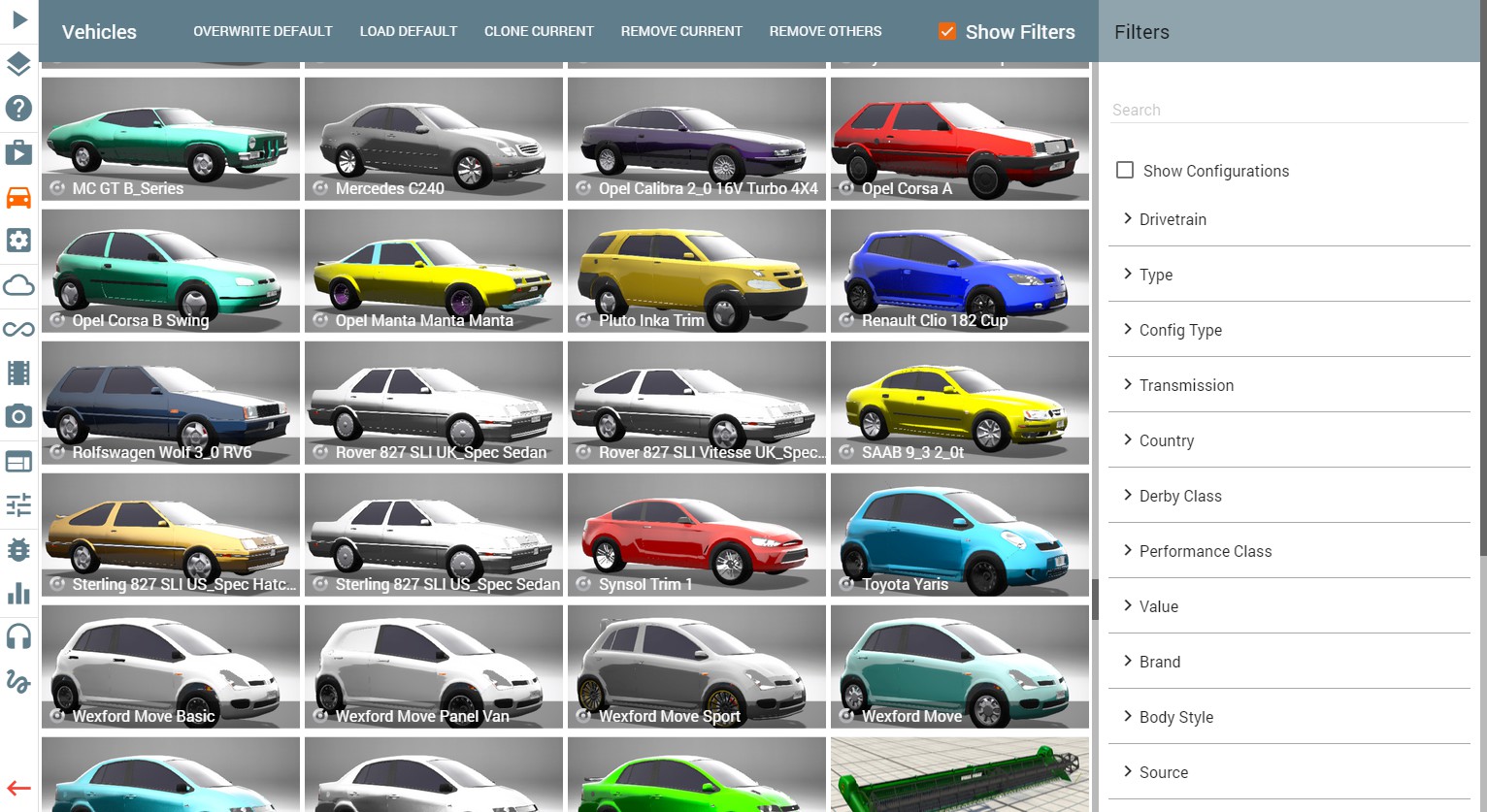Open the audio headphones icon

18,636
